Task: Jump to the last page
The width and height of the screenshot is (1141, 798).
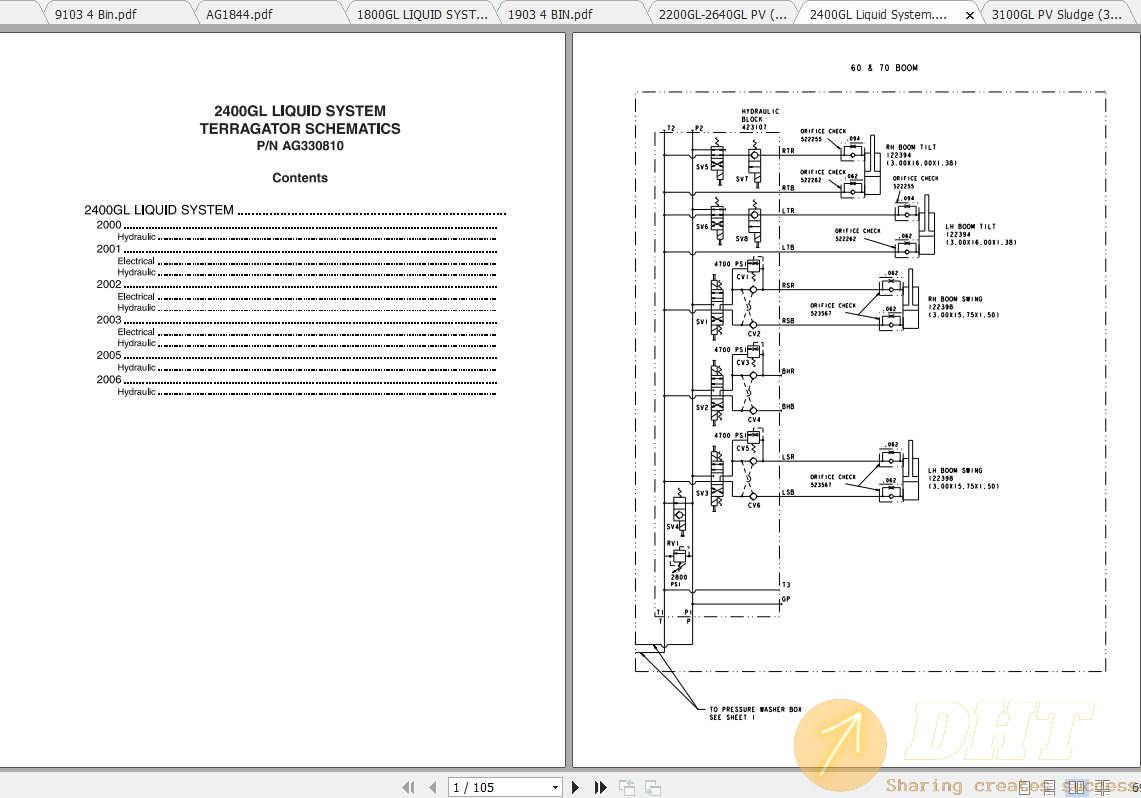Action: click(600, 787)
